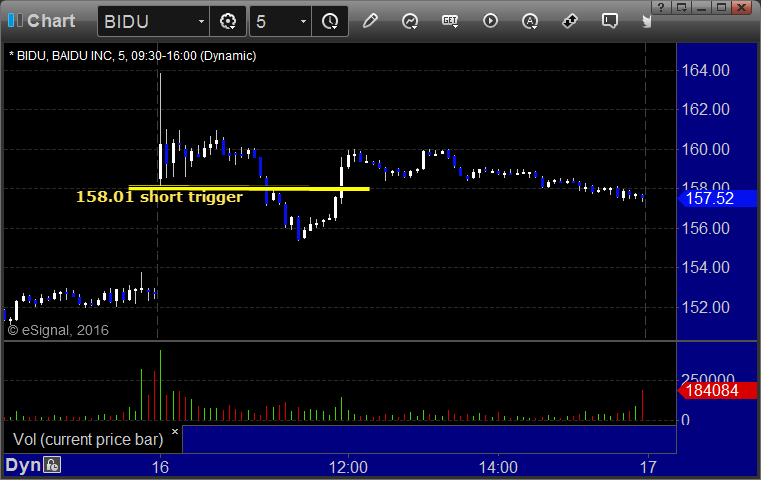
Task: Click the 152.00 price axis label
Action: [706, 307]
